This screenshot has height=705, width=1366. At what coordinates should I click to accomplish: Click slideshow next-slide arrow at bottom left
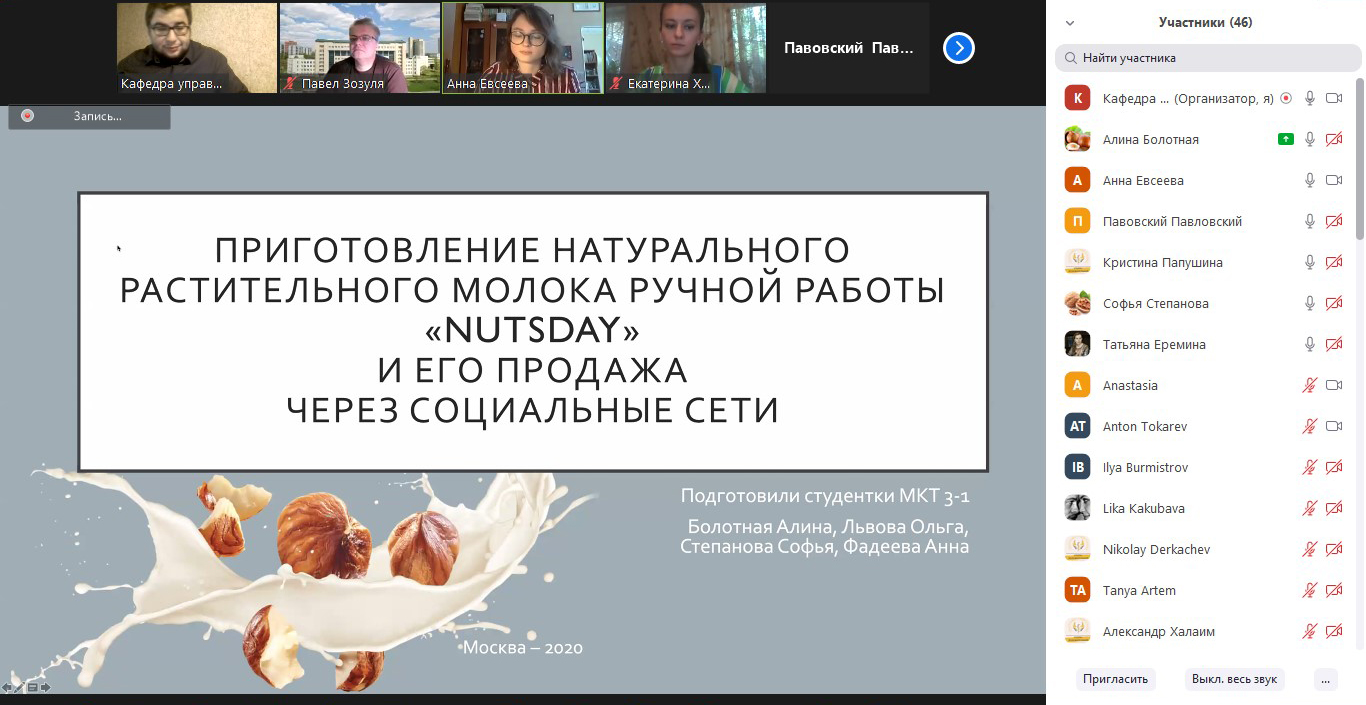point(46,687)
